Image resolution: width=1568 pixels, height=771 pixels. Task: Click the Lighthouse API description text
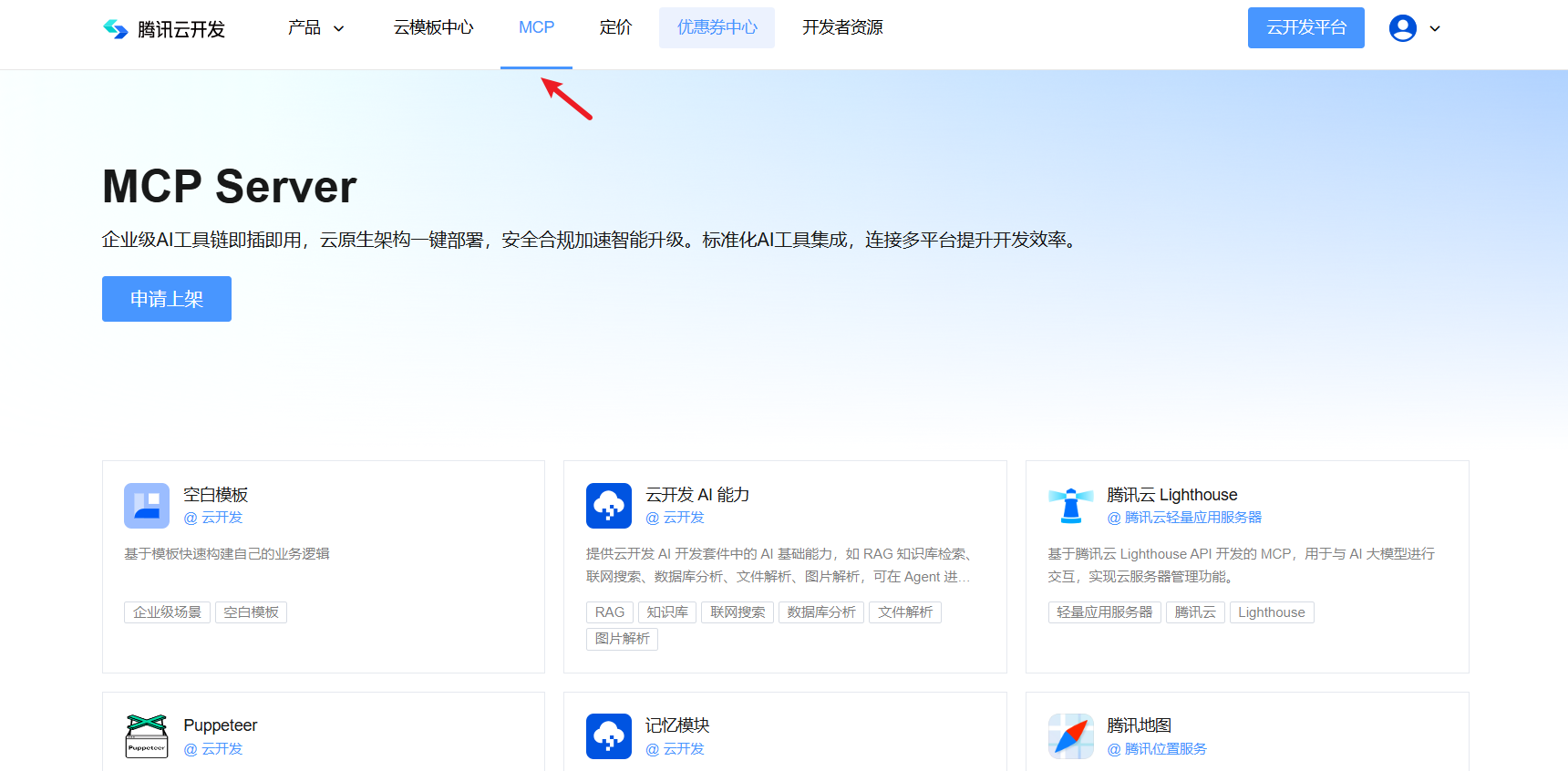click(1242, 565)
